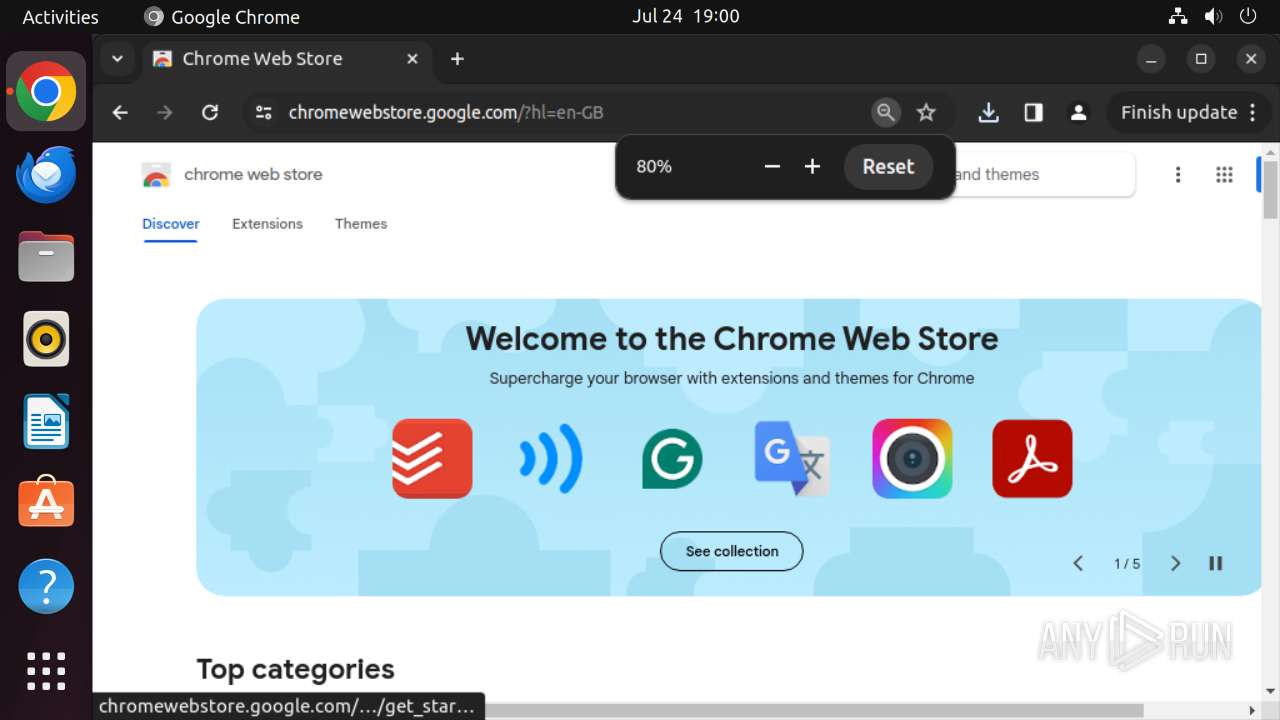Click the address bar URL

pyautogui.click(x=446, y=113)
